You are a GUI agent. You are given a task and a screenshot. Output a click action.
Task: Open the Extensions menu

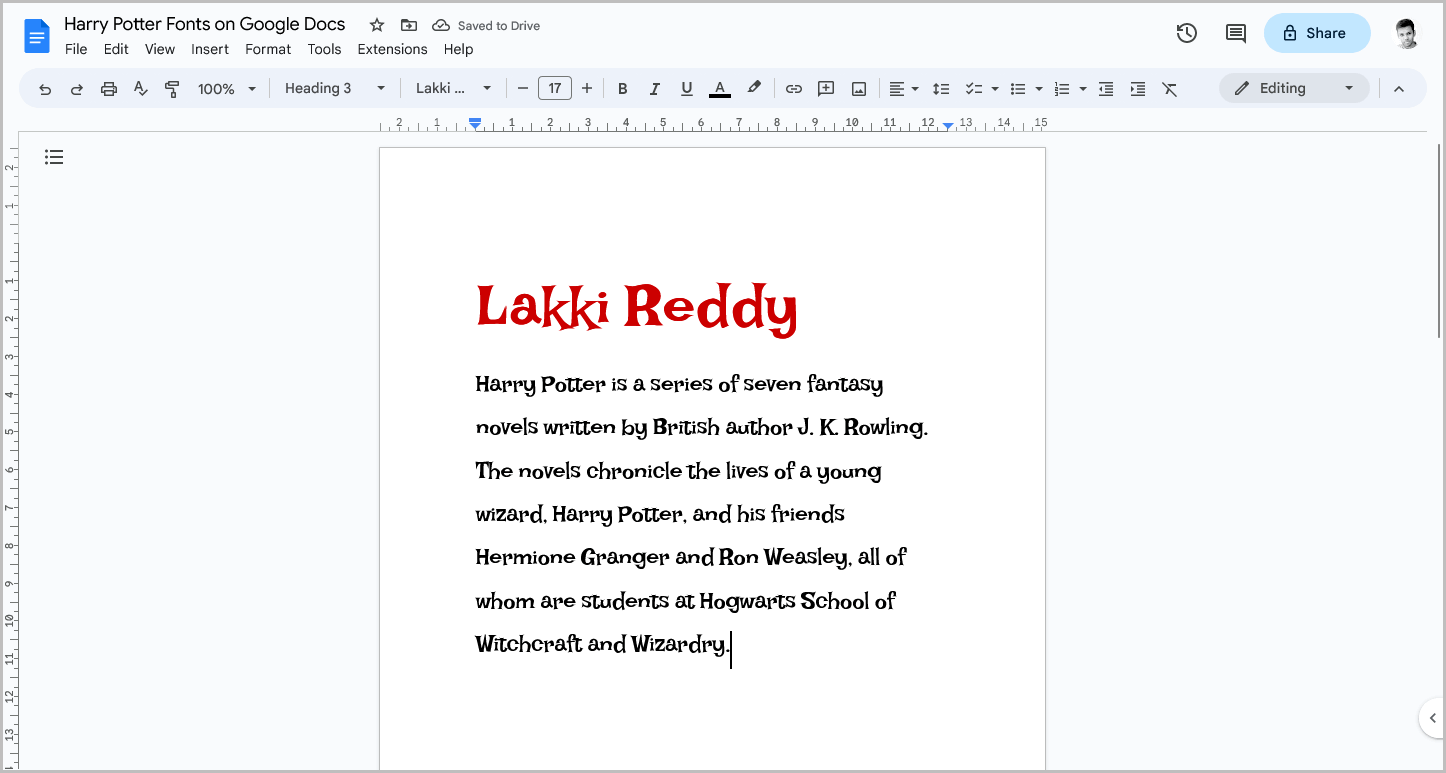click(392, 48)
